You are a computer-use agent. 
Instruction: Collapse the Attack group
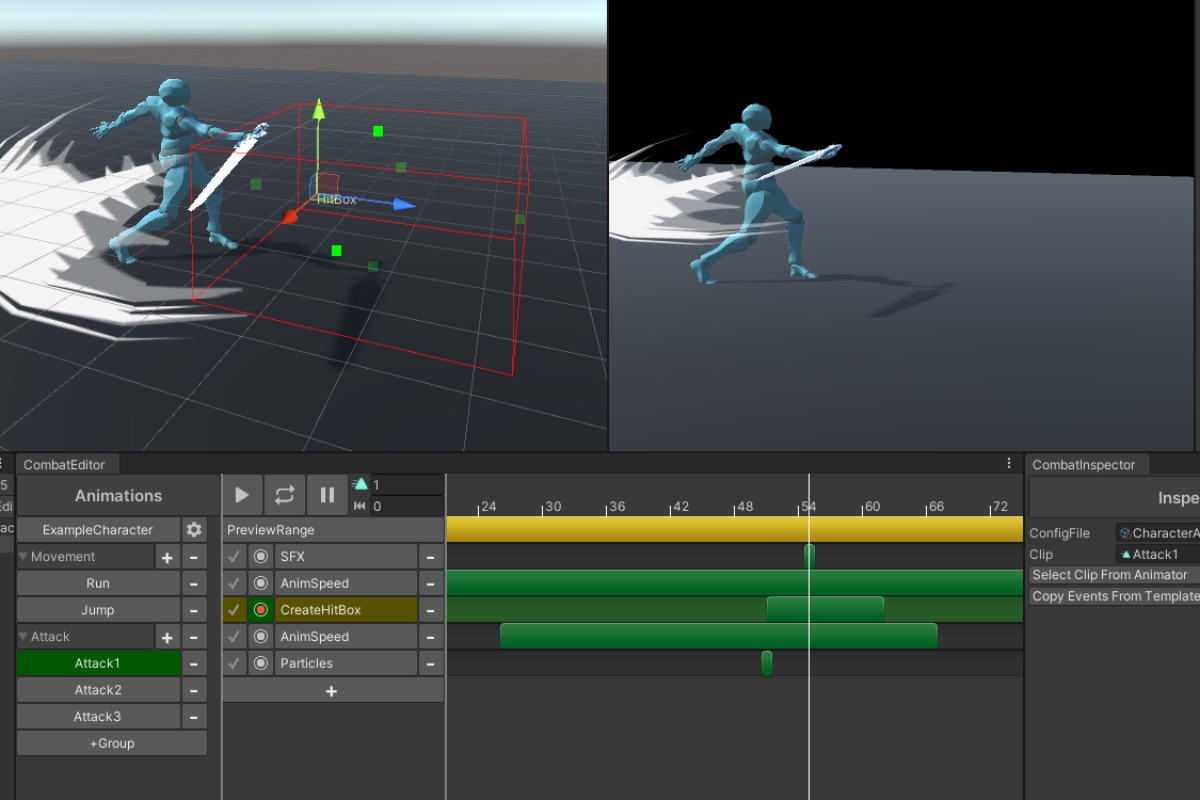coord(24,637)
